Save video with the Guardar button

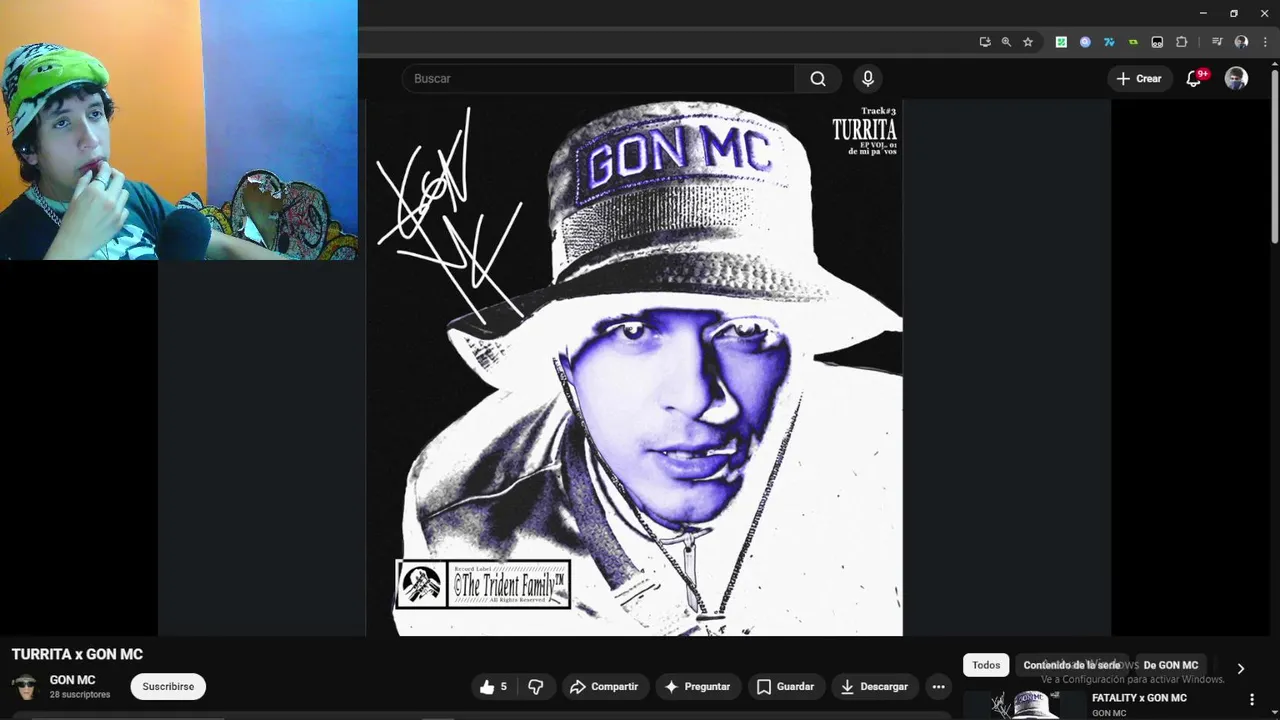[785, 687]
